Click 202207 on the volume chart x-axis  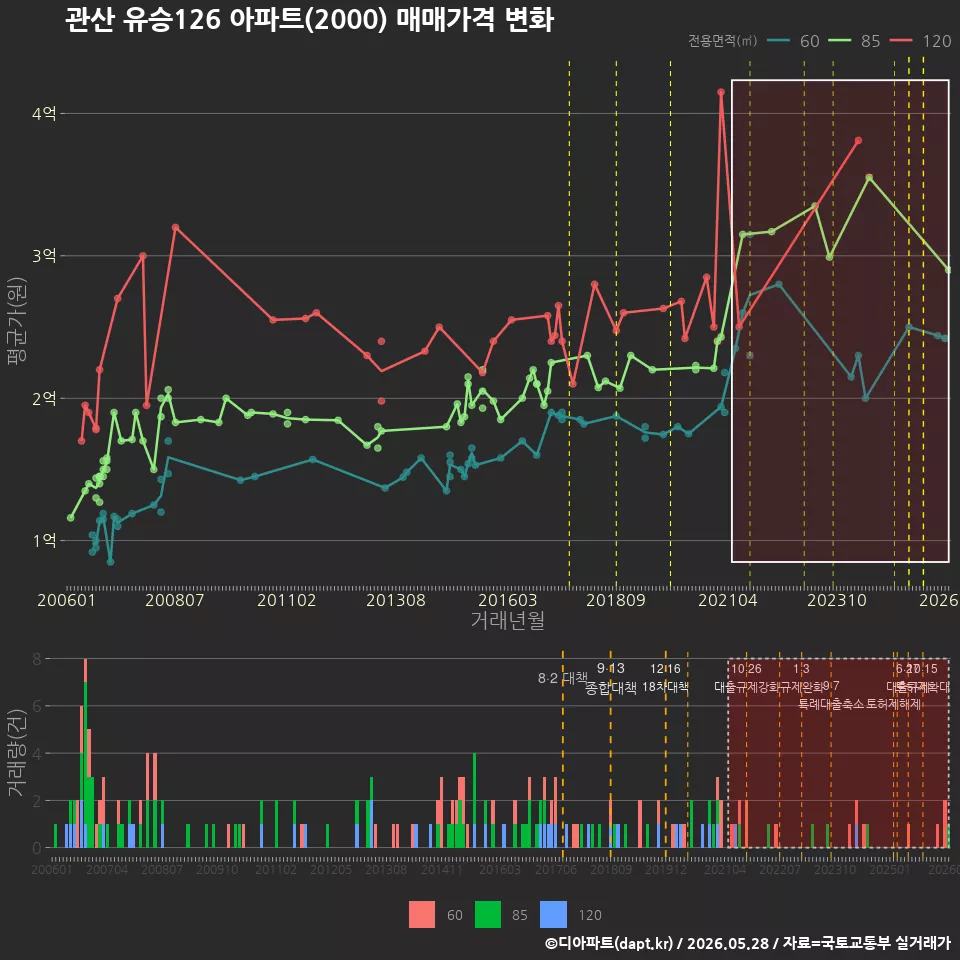(x=780, y=869)
